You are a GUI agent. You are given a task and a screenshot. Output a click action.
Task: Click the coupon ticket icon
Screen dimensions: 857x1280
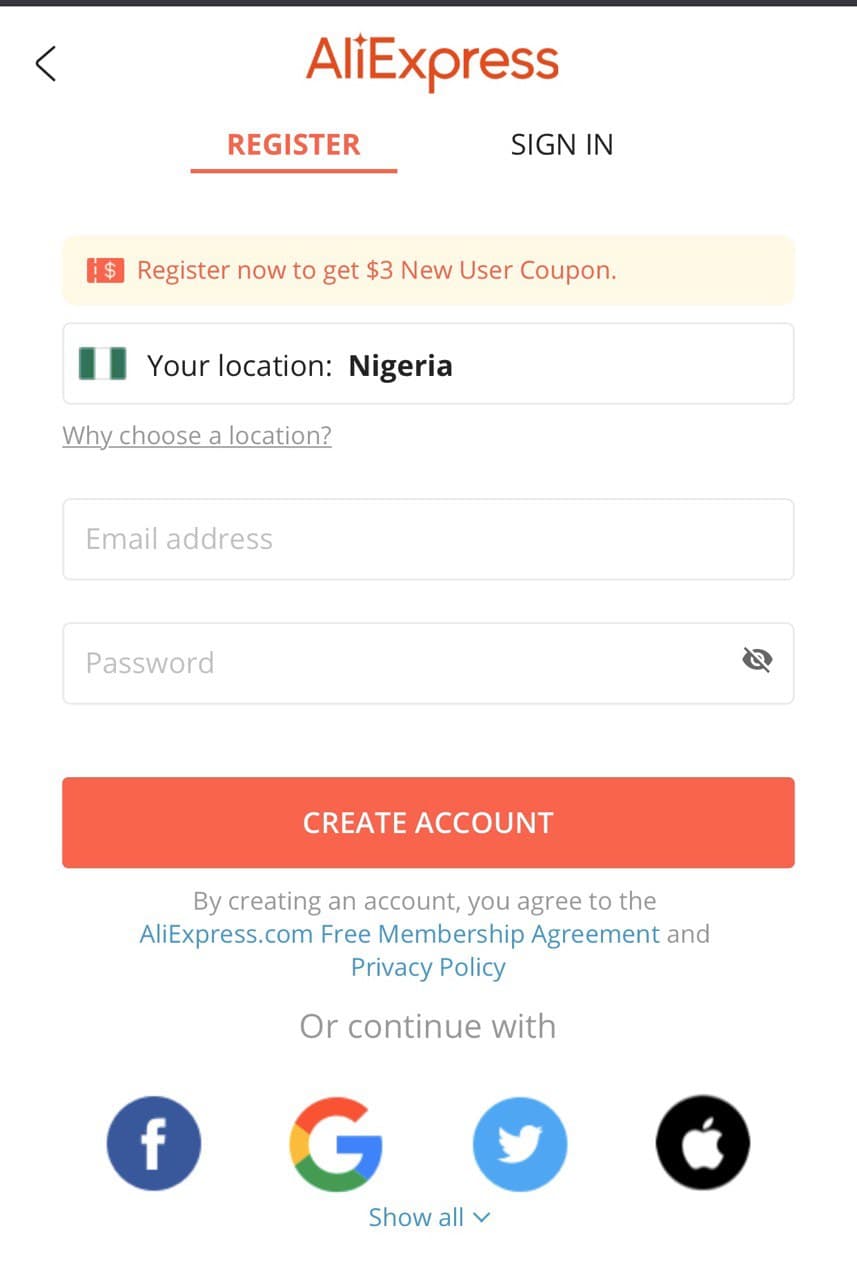[x=105, y=270]
